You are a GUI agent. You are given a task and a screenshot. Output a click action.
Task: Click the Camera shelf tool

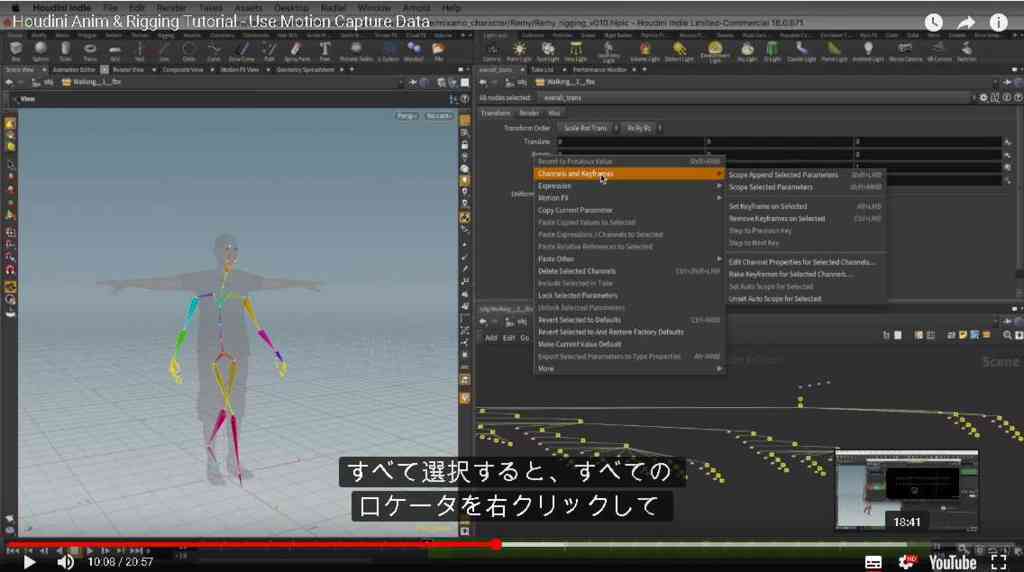pyautogui.click(x=492, y=51)
